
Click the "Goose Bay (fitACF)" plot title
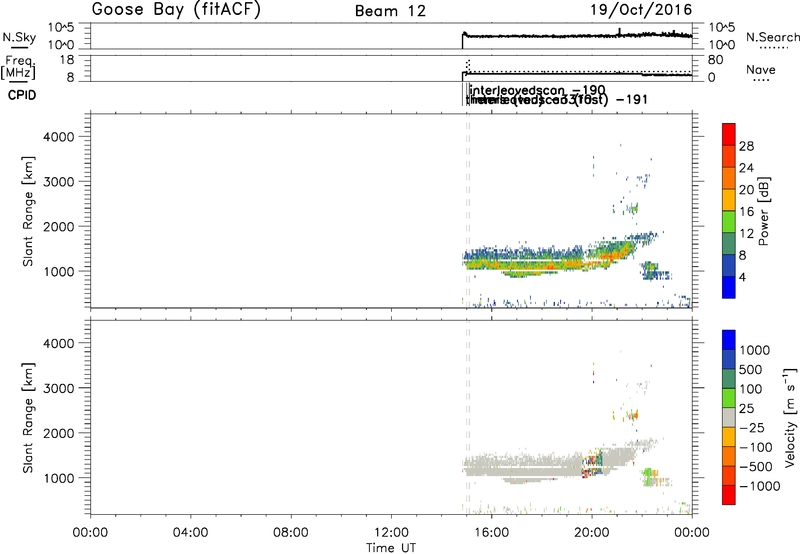point(176,10)
